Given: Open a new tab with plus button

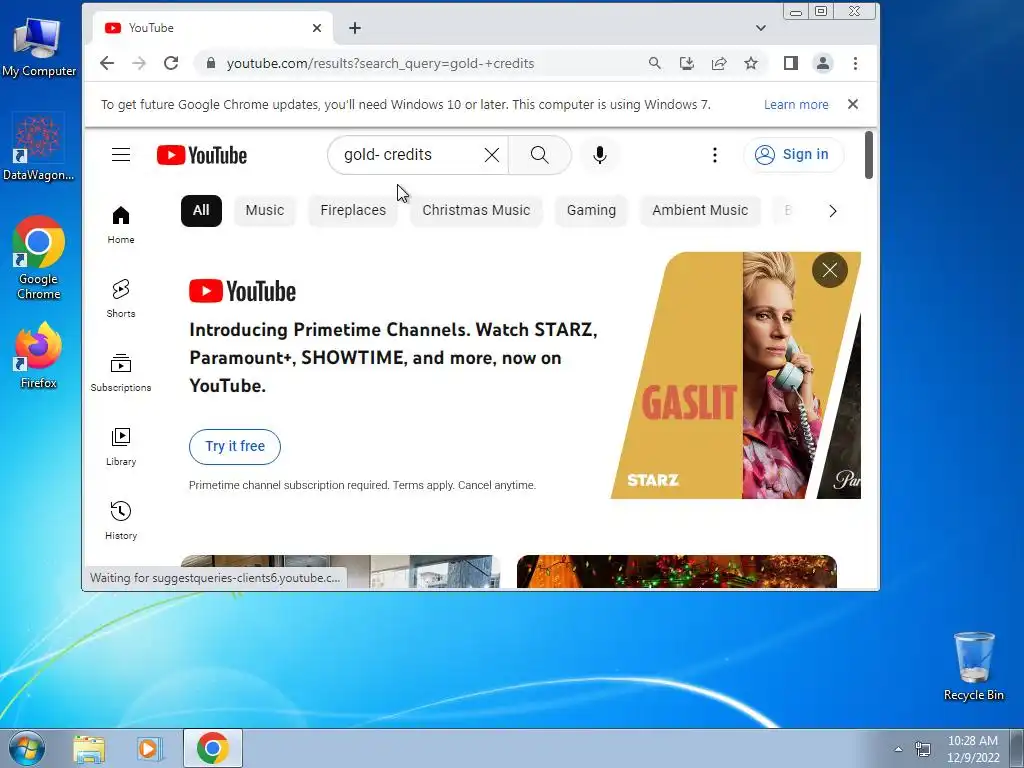Looking at the screenshot, I should click(x=355, y=28).
